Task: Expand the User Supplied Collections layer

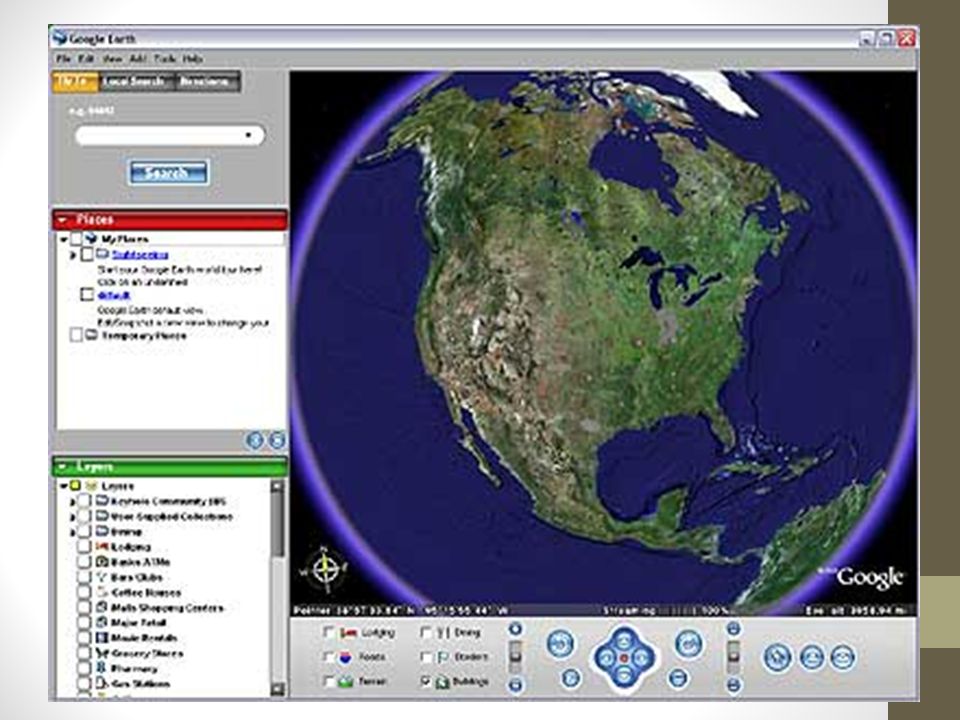Action: 73,517
